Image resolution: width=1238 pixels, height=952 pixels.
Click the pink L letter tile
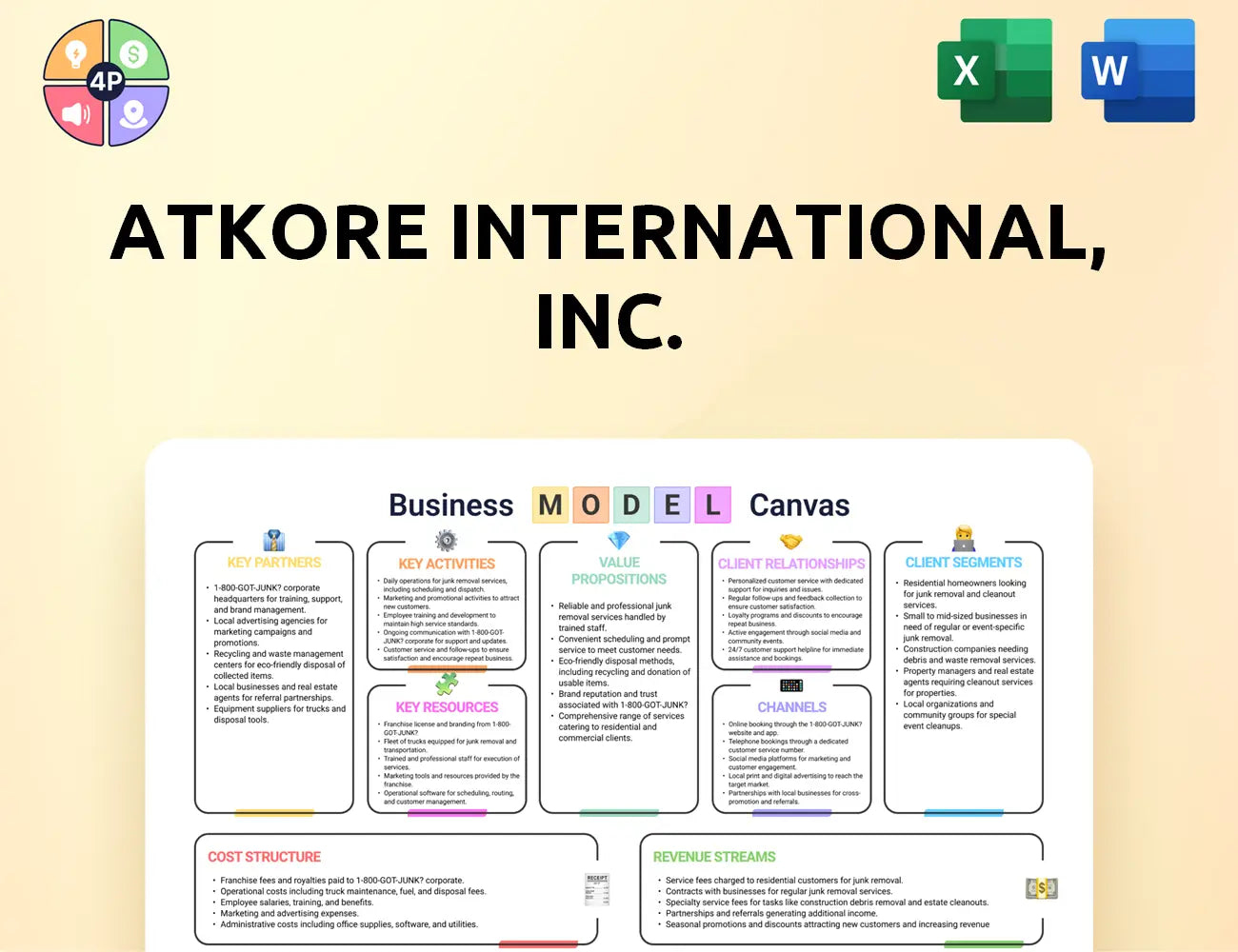(712, 505)
